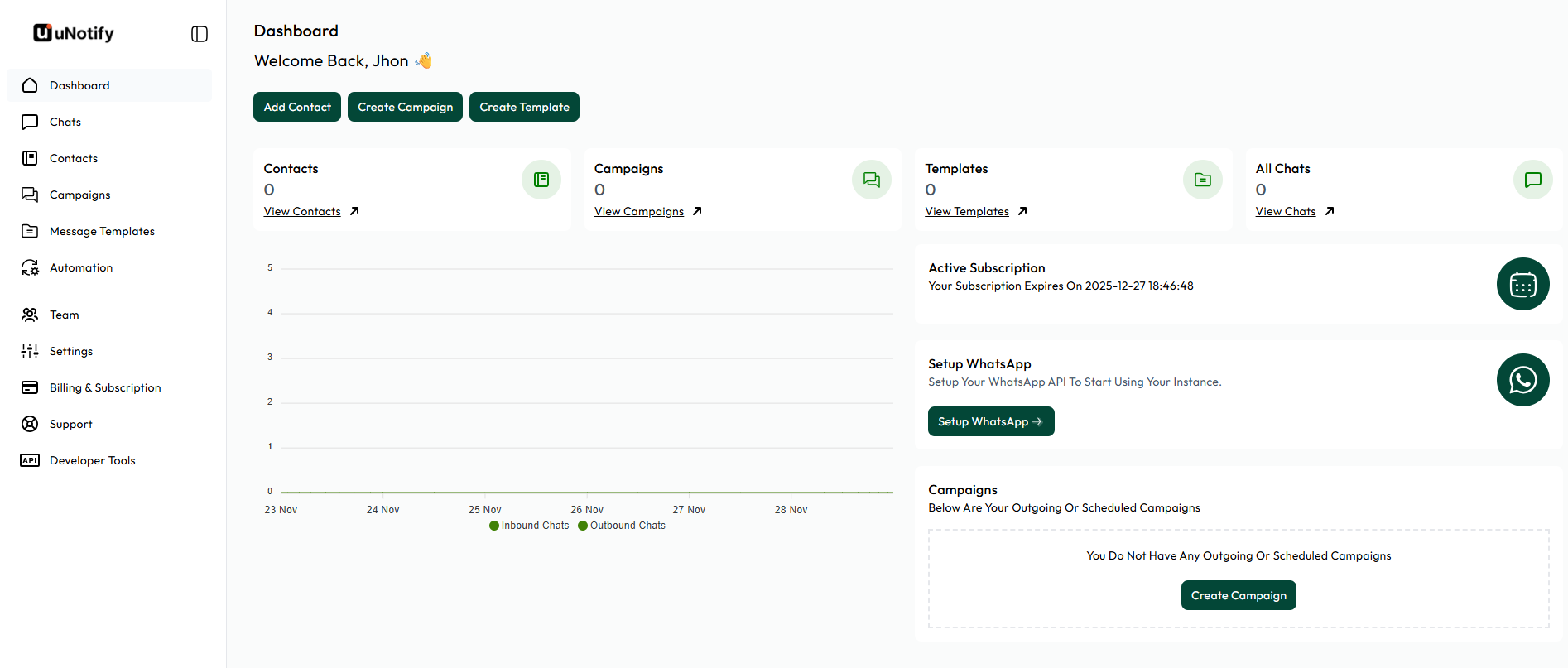Viewport: 1568px width, 668px height.
Task: Toggle Inbound Chats legend in chart
Action: pyautogui.click(x=530, y=526)
